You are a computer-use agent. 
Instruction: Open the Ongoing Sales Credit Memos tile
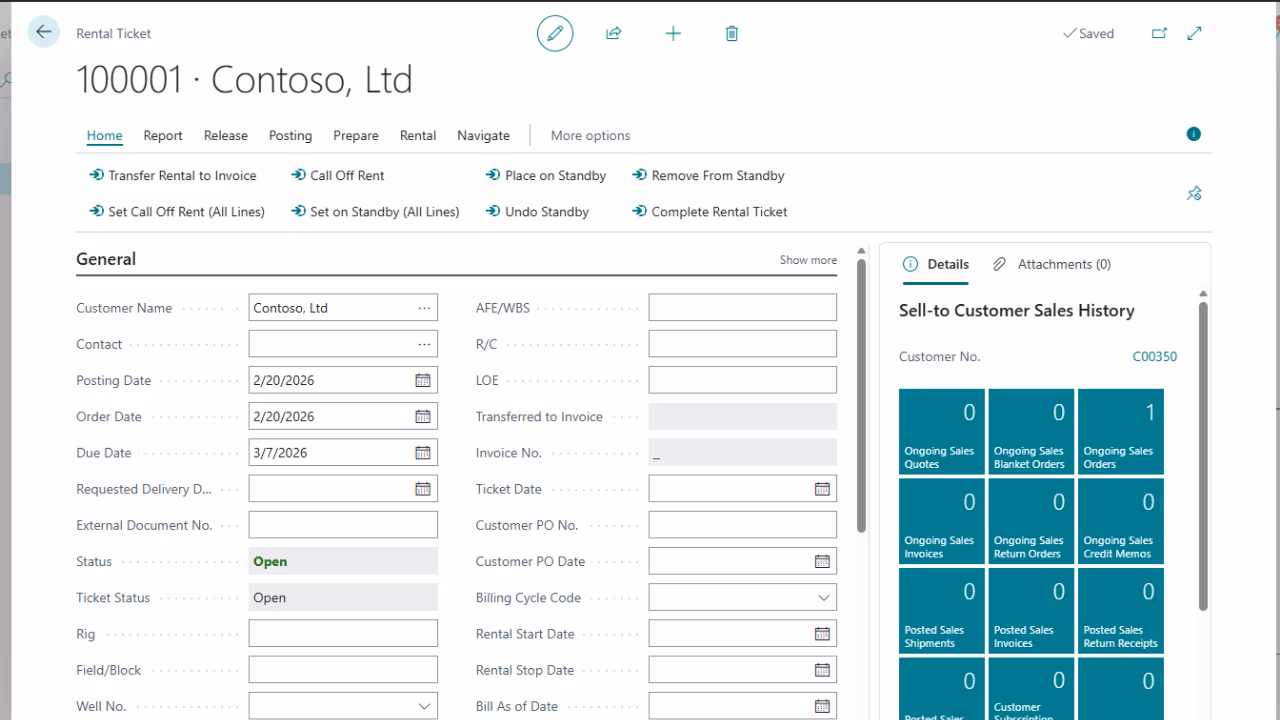tap(1121, 521)
